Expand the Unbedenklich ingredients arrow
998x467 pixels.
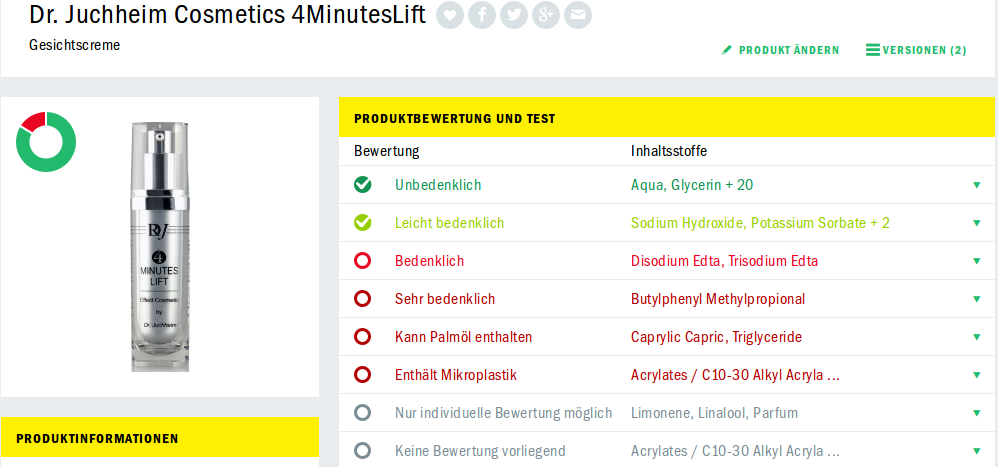(977, 185)
